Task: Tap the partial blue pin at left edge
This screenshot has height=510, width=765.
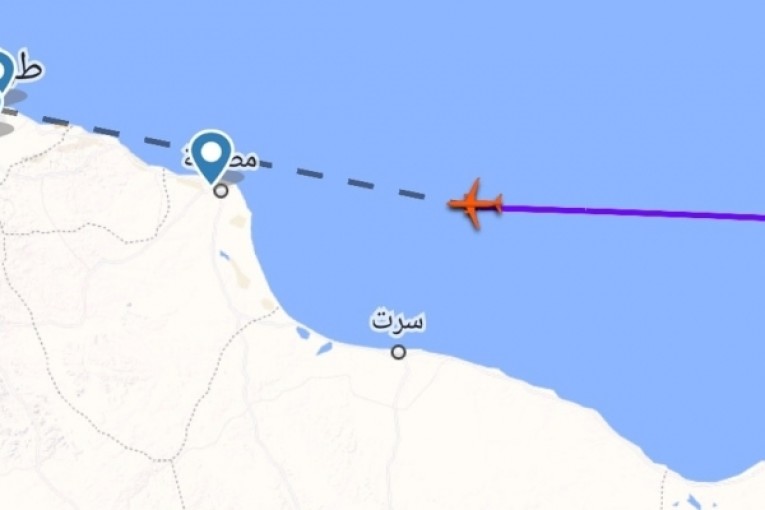Action: point(6,73)
